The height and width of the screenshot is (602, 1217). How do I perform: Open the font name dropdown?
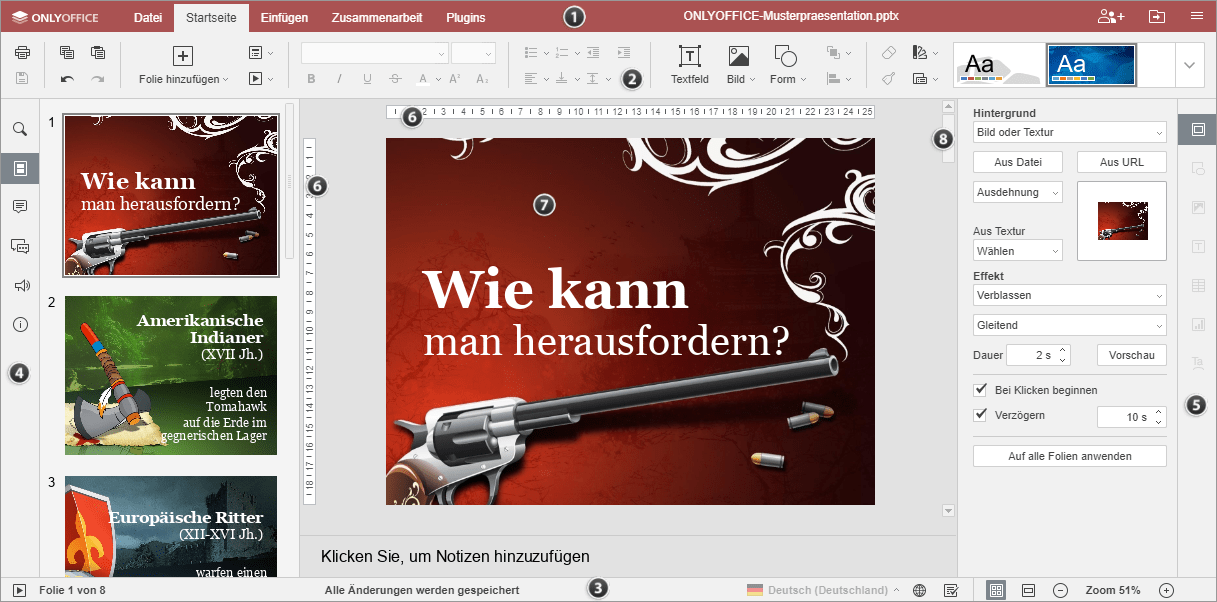pos(441,54)
